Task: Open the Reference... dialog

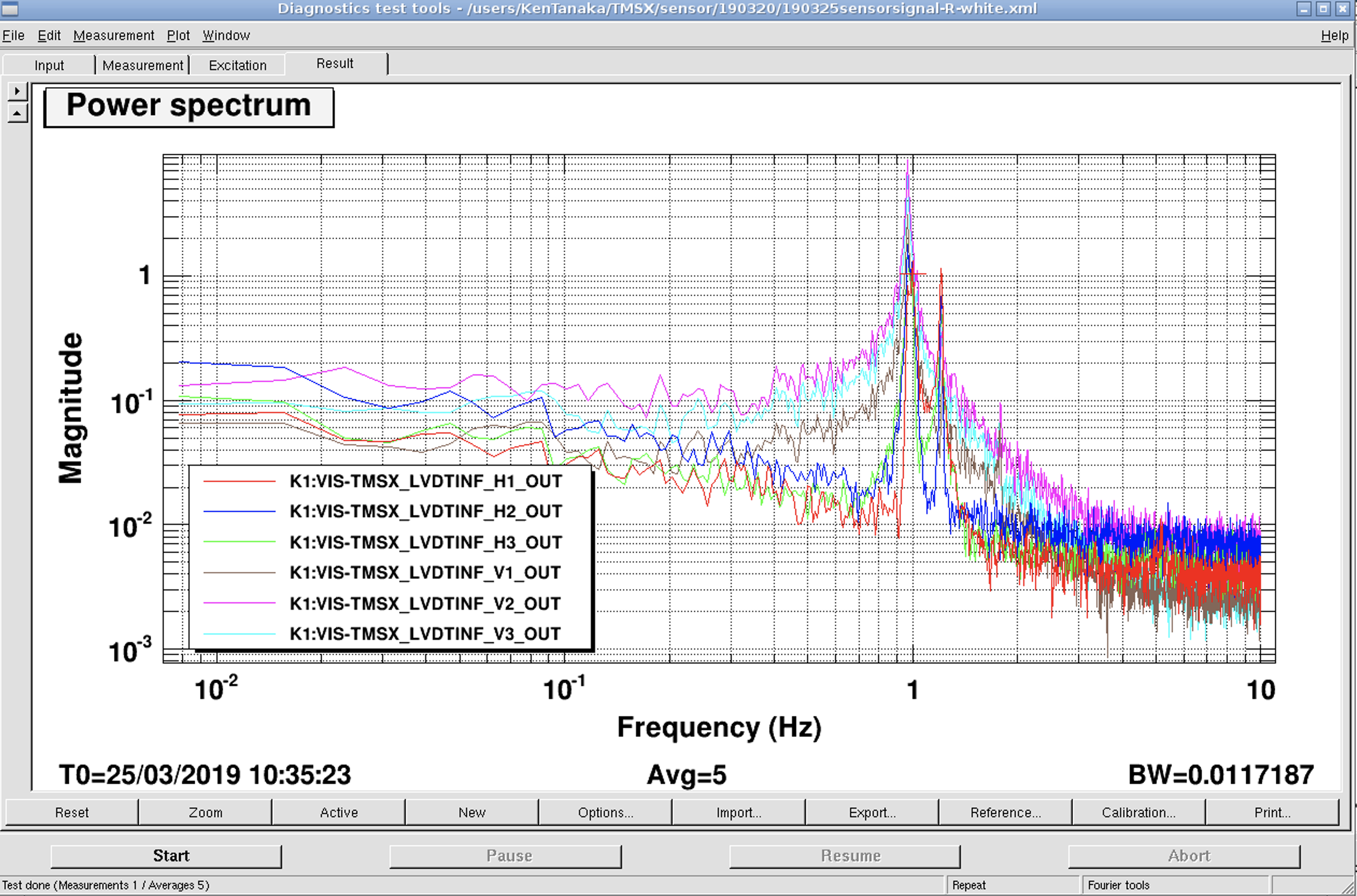Action: click(1006, 812)
